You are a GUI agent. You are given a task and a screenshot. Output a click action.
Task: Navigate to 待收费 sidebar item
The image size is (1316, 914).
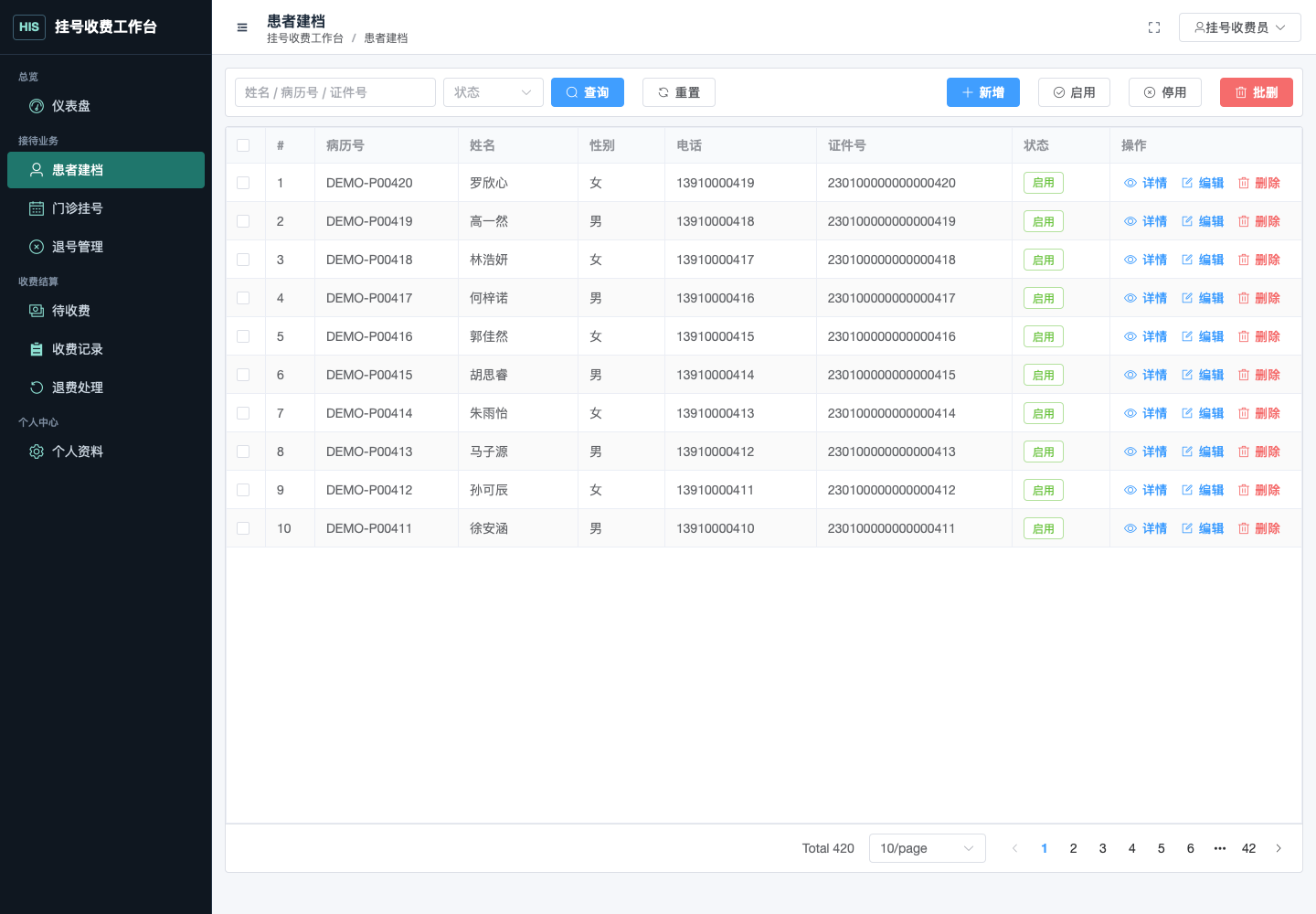106,311
